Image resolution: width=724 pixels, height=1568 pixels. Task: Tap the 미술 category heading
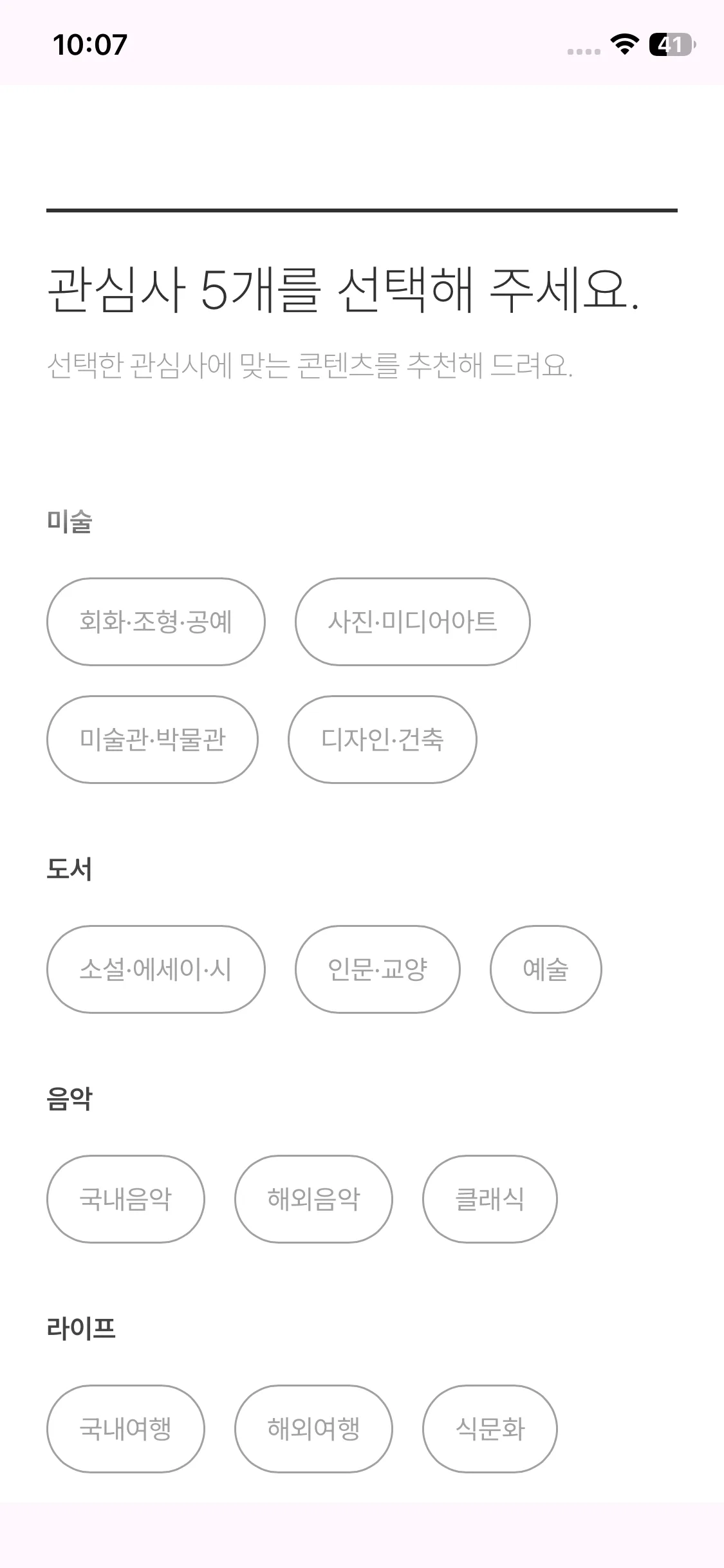(70, 521)
